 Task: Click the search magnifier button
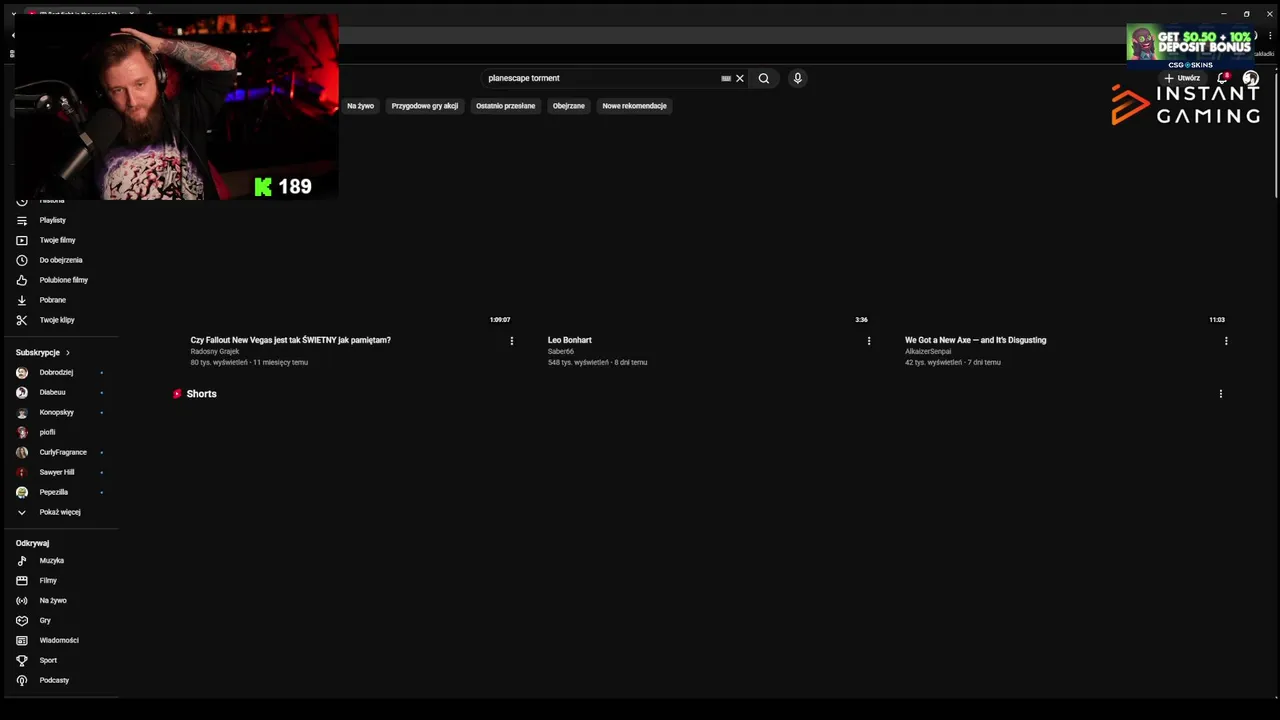tap(764, 78)
